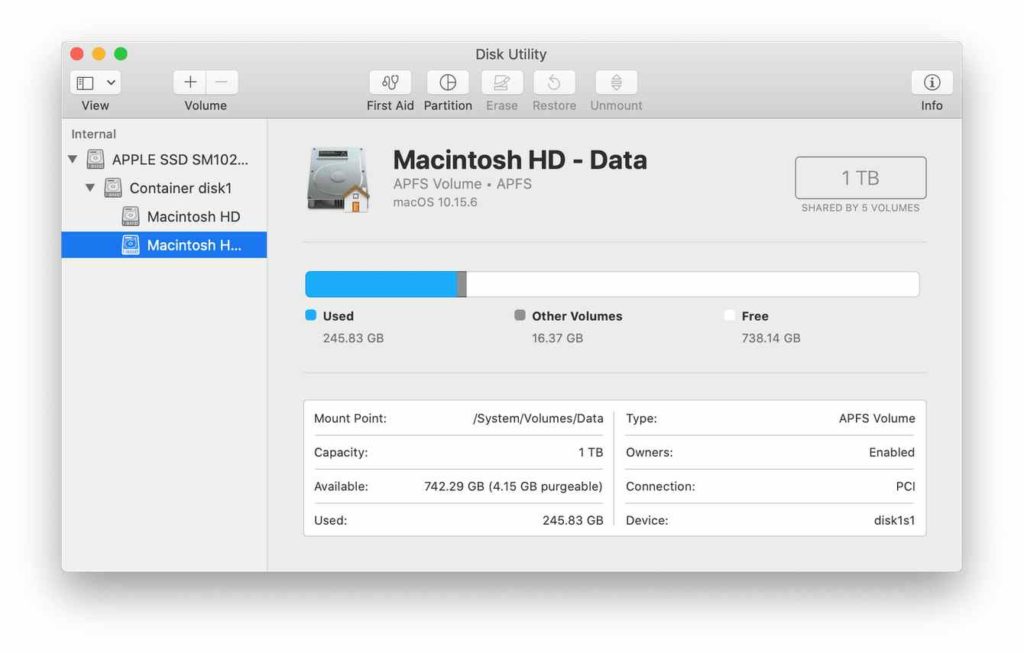This screenshot has height=653, width=1024.
Task: Click the 16.37 GB other volumes value
Action: click(x=557, y=338)
